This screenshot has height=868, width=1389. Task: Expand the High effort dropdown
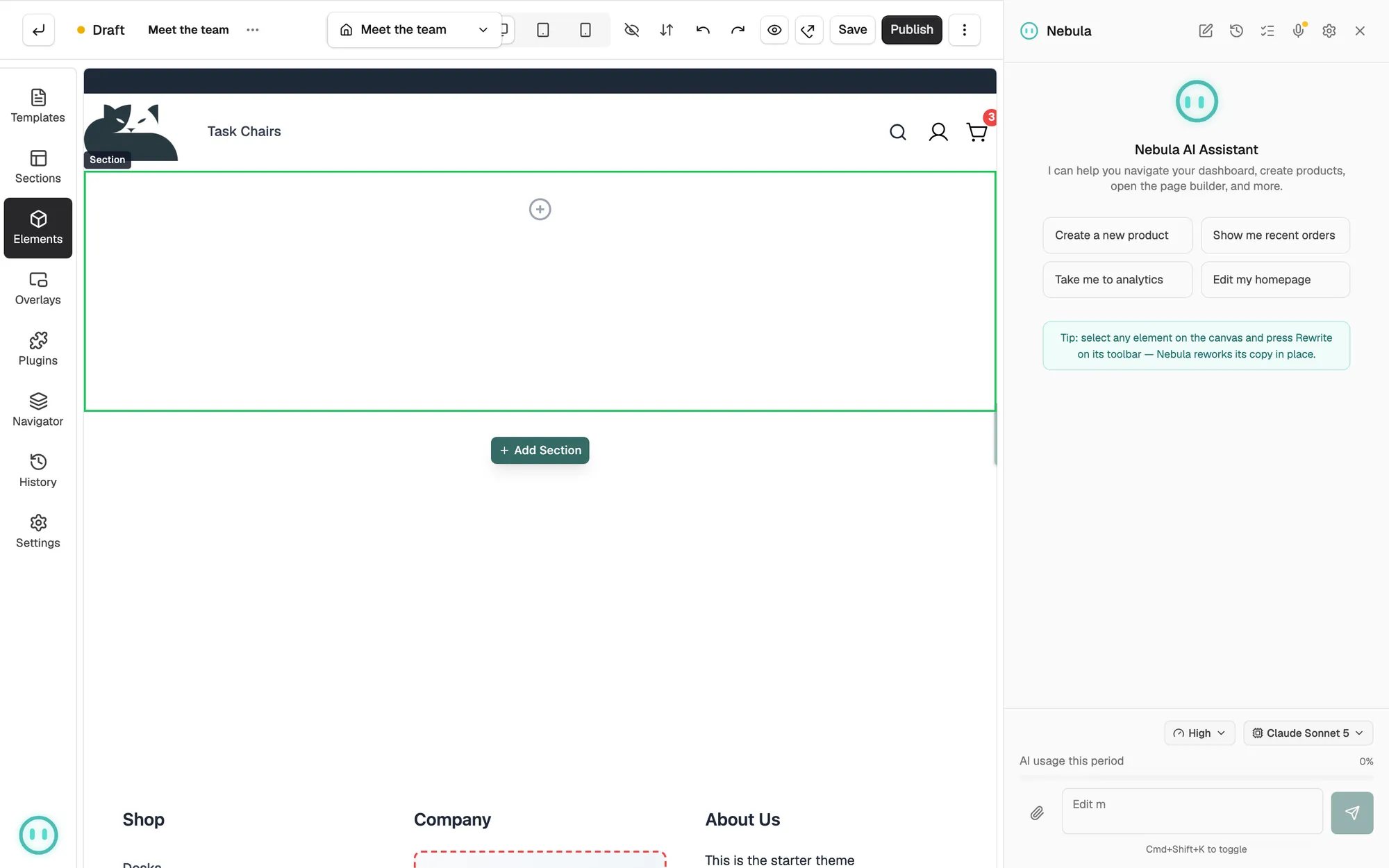(1199, 733)
